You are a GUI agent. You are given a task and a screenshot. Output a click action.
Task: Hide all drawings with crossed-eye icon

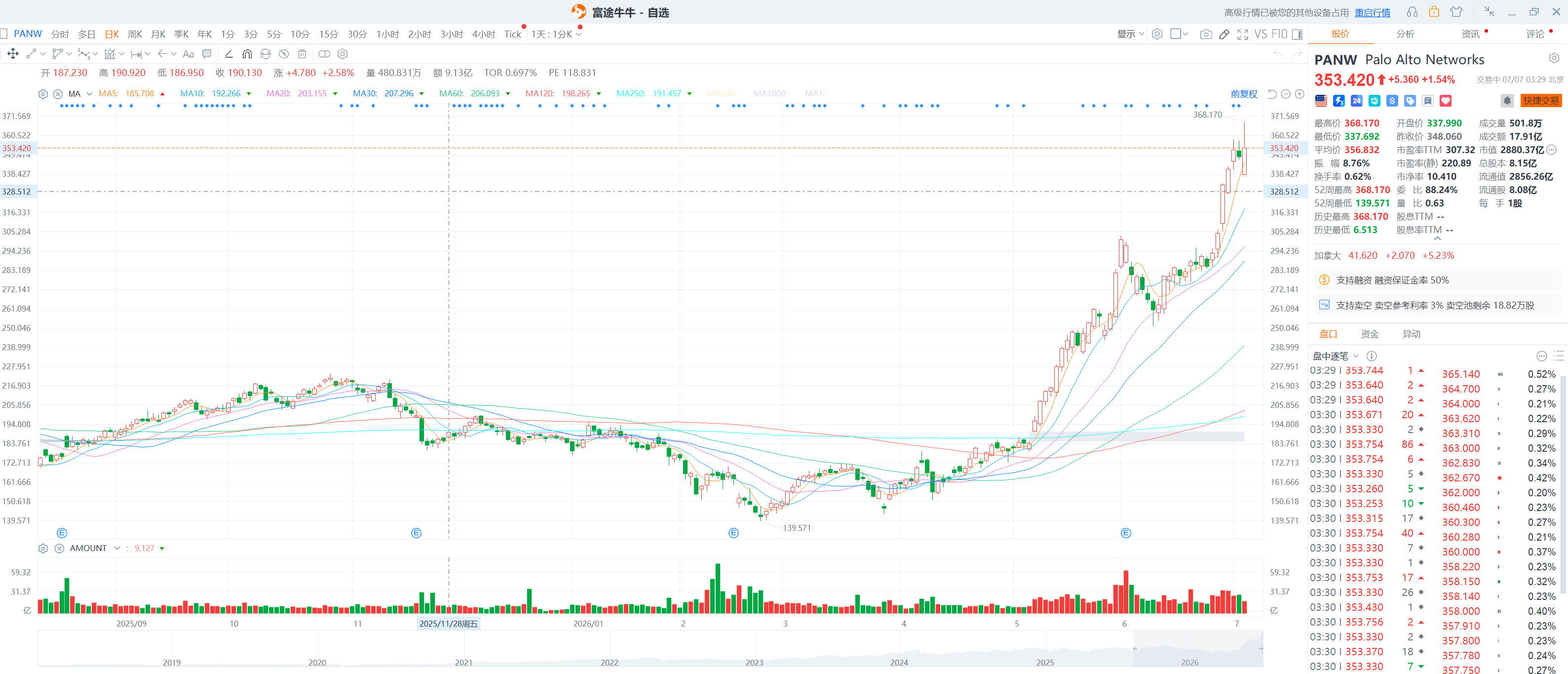[284, 54]
